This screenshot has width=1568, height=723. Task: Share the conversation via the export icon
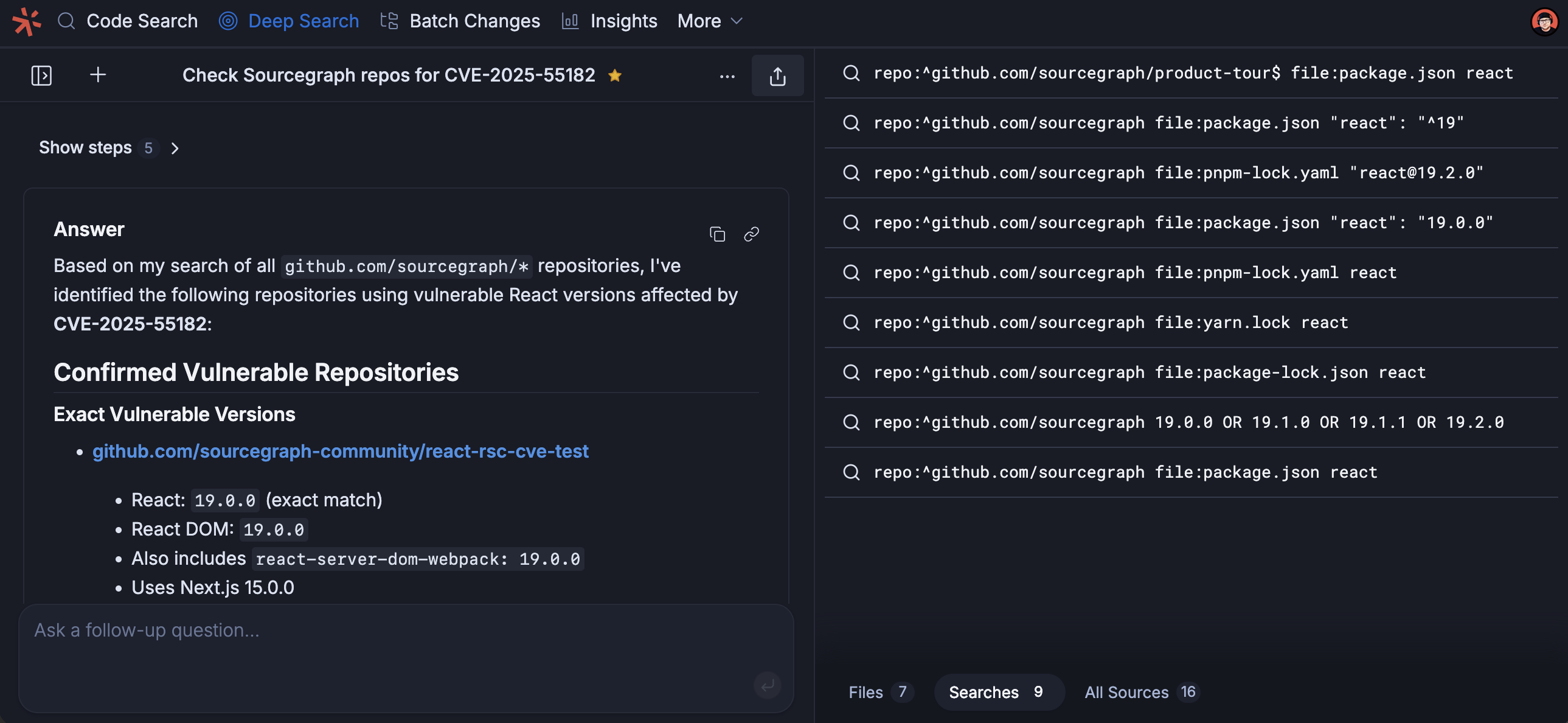777,75
